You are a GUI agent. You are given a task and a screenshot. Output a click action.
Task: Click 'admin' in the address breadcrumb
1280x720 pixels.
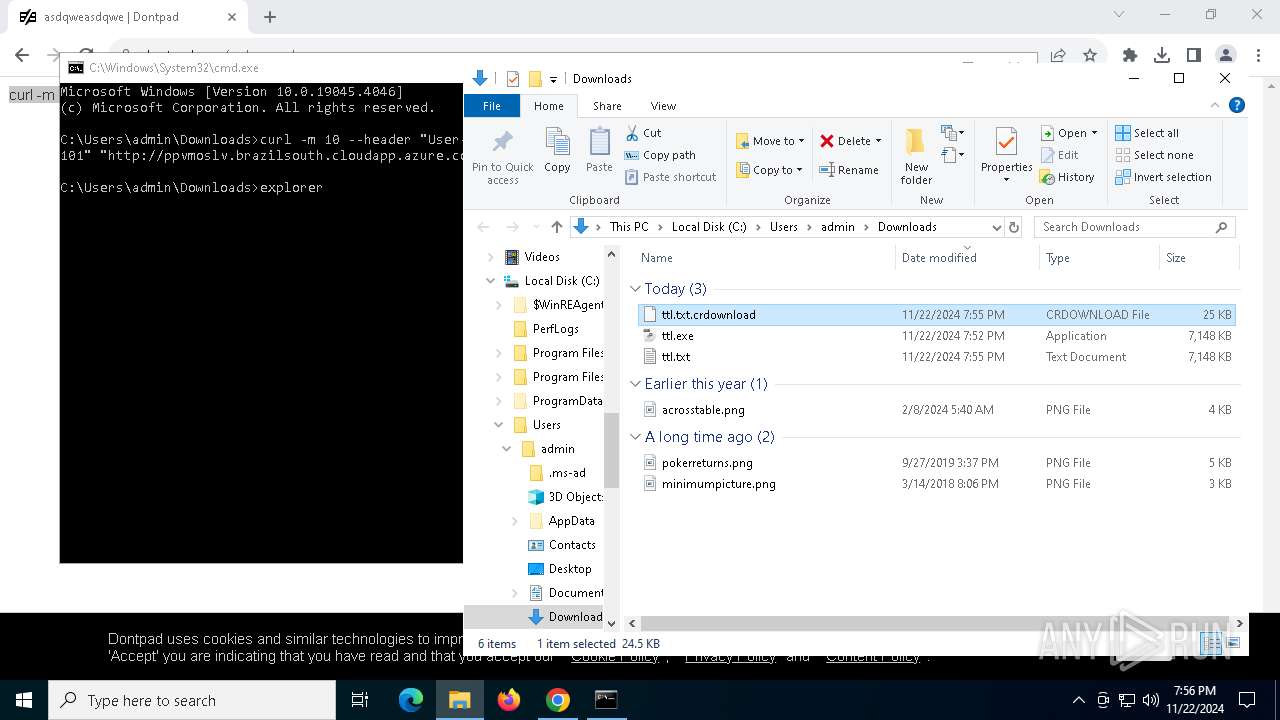click(838, 227)
